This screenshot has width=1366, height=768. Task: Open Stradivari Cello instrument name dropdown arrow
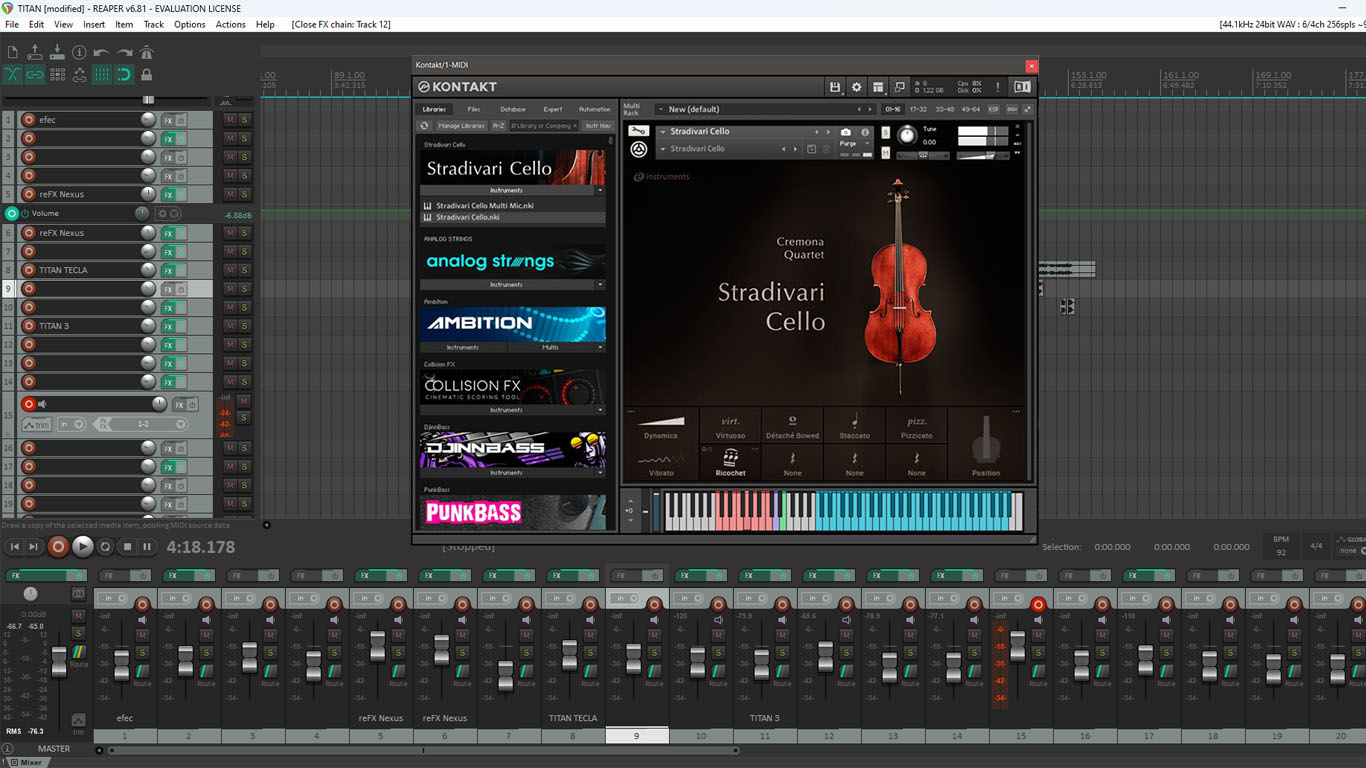pyautogui.click(x=662, y=131)
